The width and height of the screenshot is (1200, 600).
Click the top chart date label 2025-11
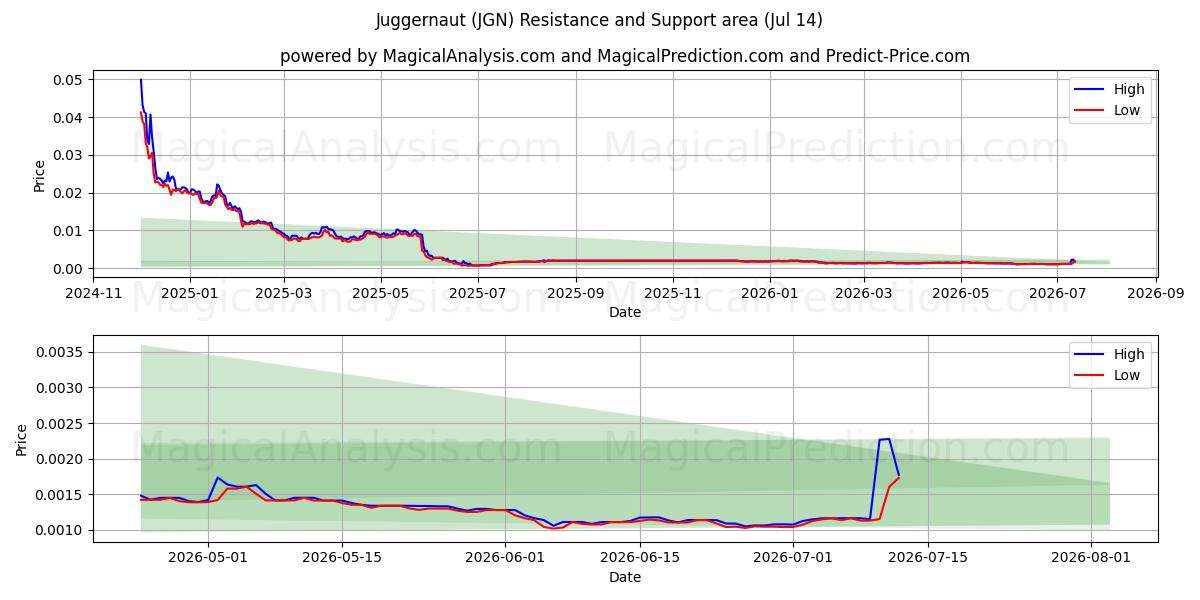click(673, 294)
